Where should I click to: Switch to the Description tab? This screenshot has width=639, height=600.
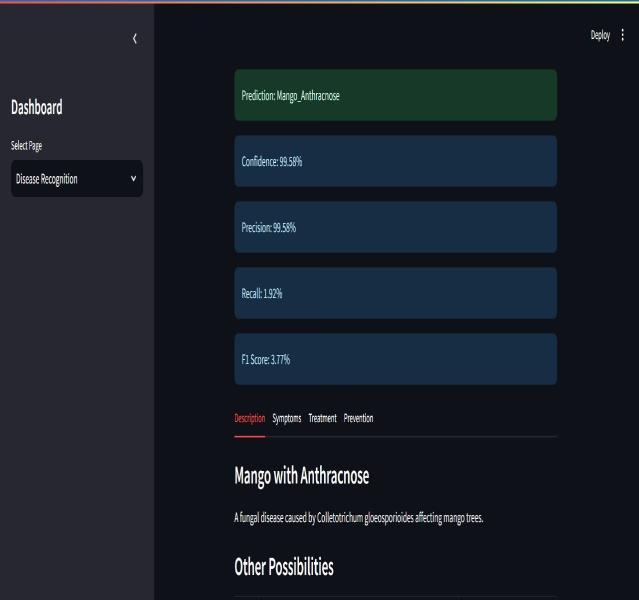coord(249,418)
